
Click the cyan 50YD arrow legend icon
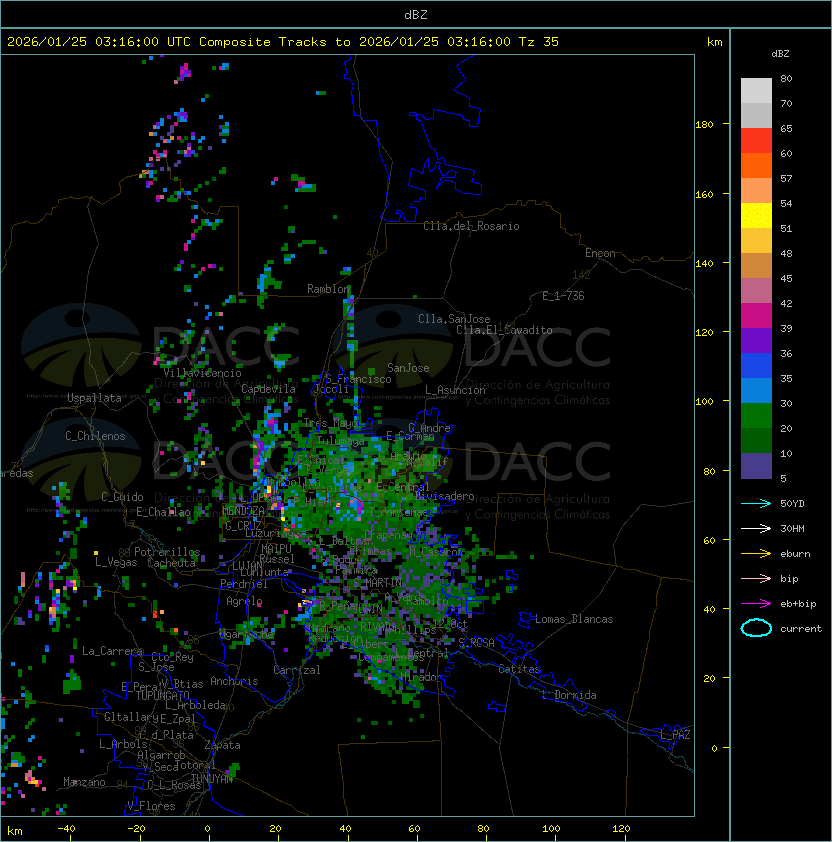pos(756,503)
